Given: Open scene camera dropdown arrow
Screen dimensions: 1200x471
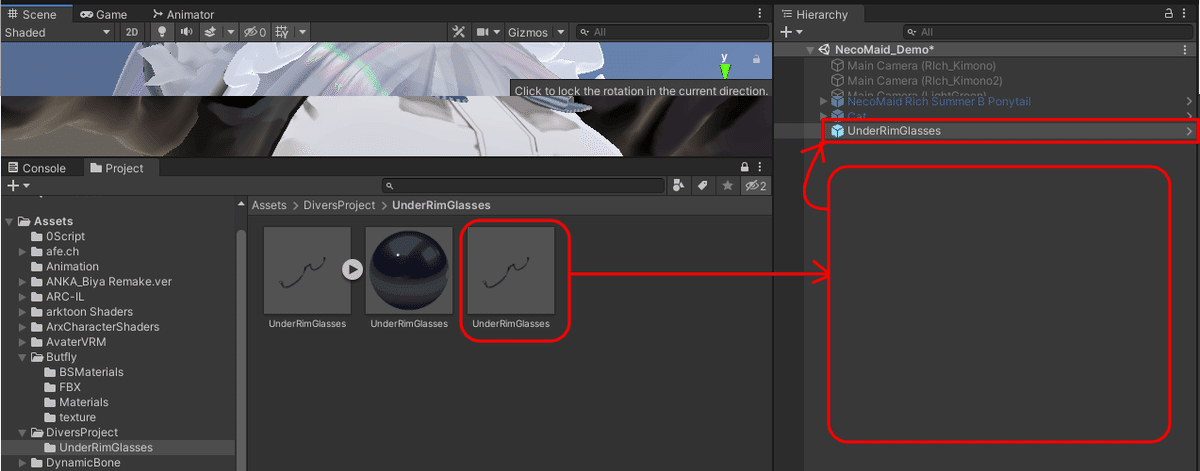Looking at the screenshot, I should click(x=497, y=32).
